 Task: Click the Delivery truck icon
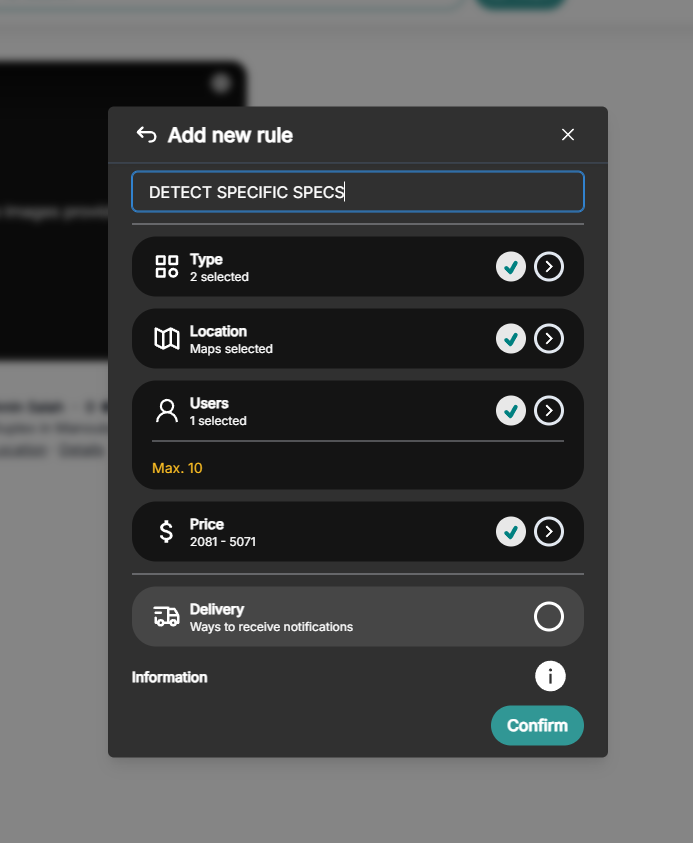click(167, 617)
